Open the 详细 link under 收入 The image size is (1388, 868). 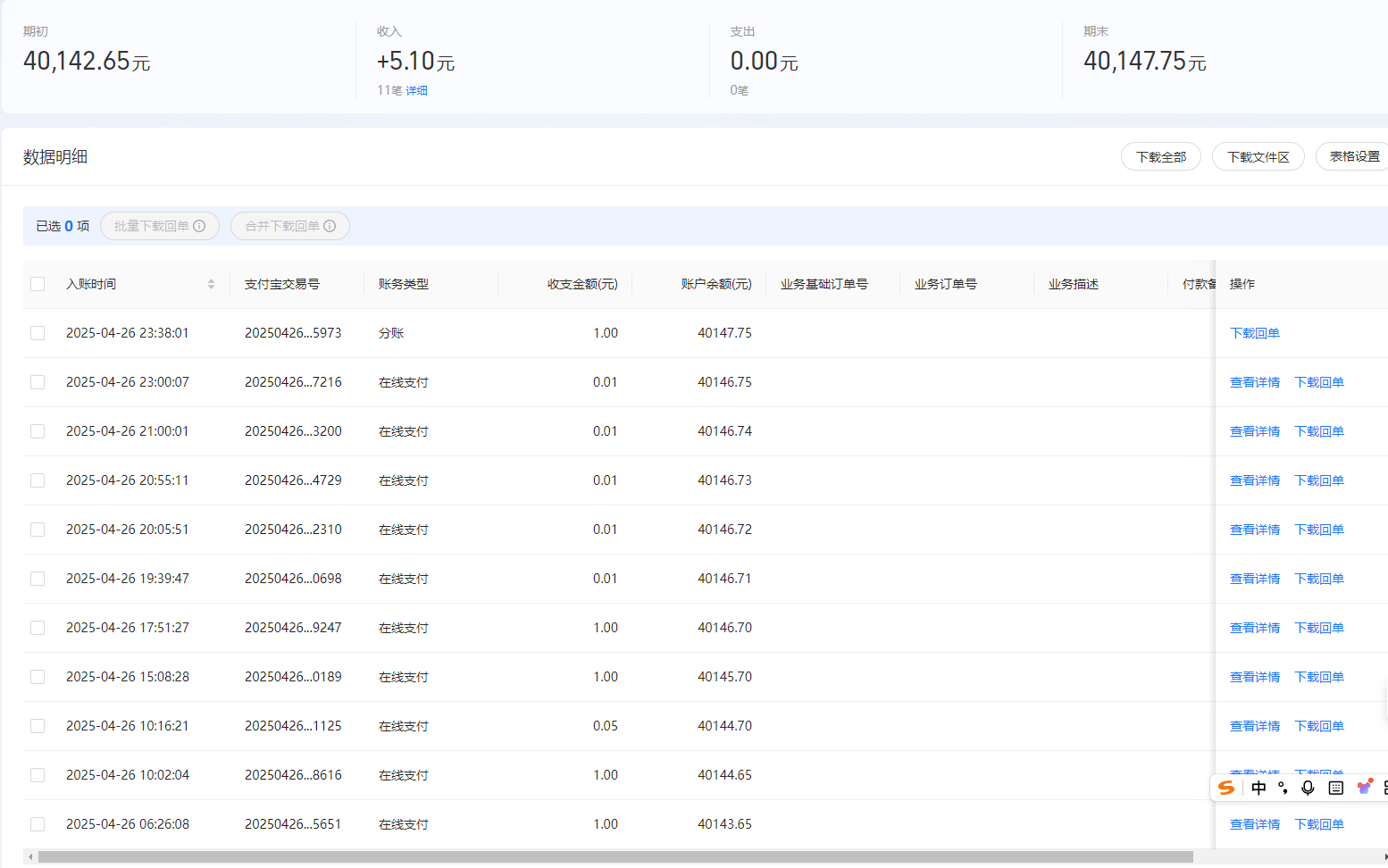point(416,90)
